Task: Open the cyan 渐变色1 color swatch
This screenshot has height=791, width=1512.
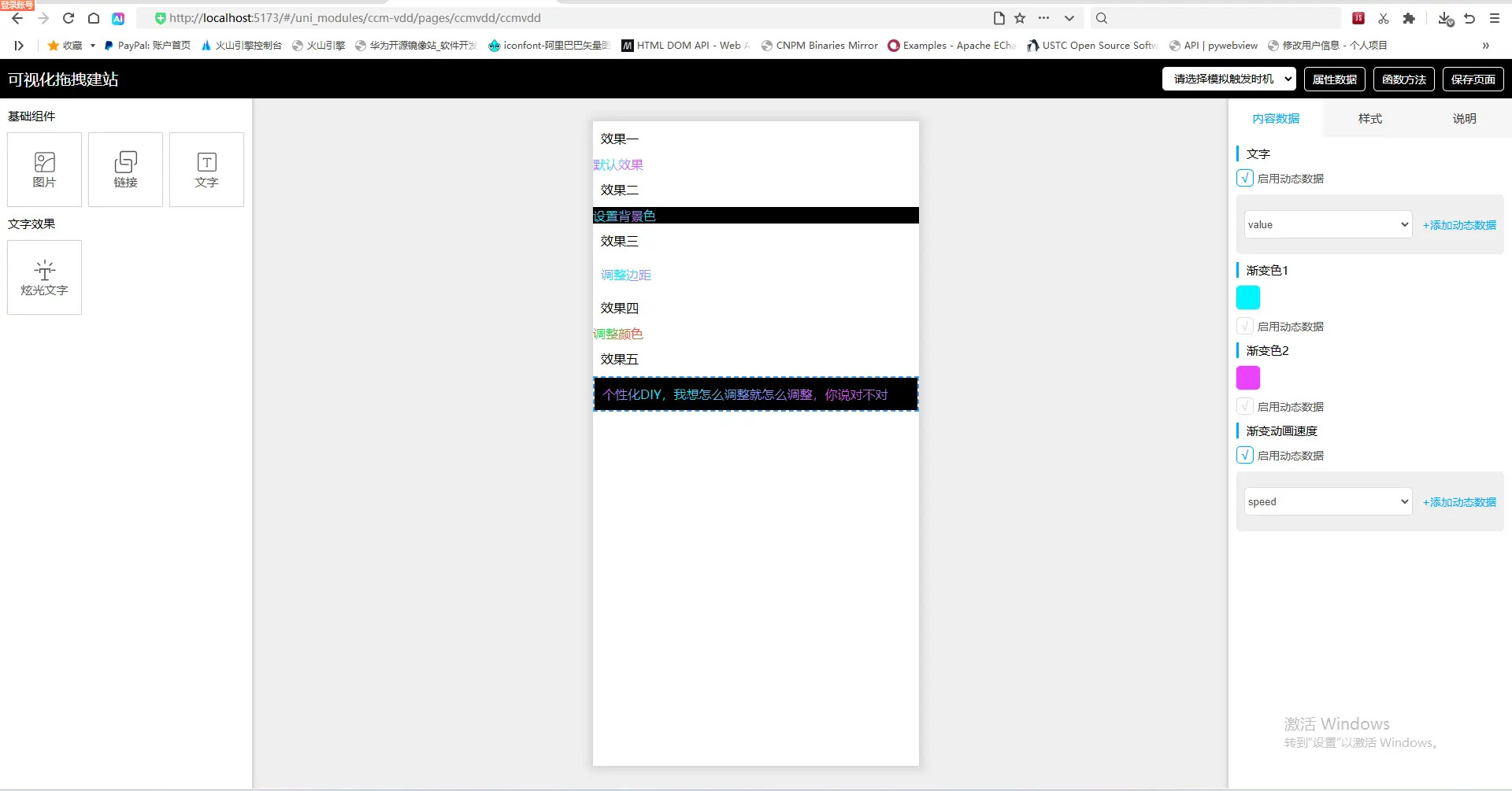Action: click(x=1248, y=298)
